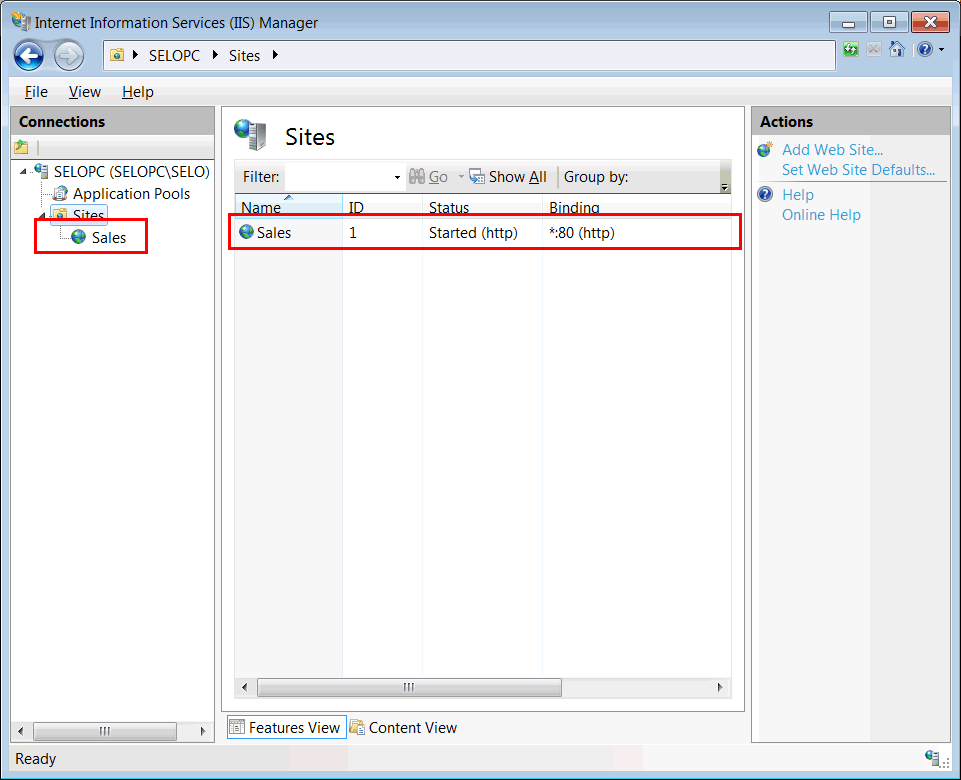Open the Help link in Actions pane
This screenshot has height=780, width=961.
click(x=797, y=195)
